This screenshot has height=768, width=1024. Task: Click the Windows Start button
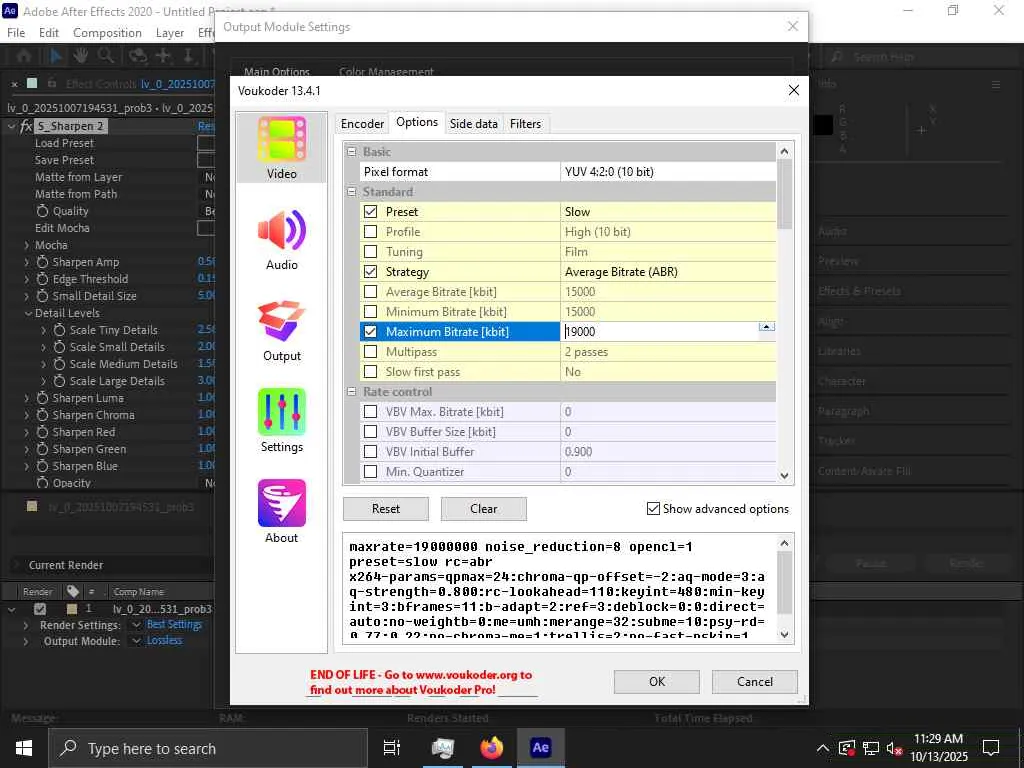coord(24,748)
